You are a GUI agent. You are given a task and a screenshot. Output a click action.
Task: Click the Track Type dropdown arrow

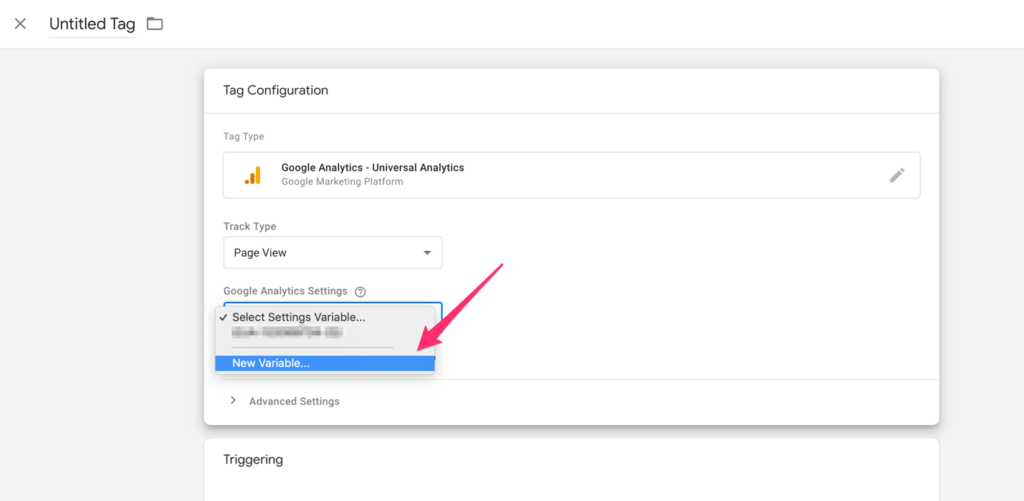pyautogui.click(x=427, y=253)
